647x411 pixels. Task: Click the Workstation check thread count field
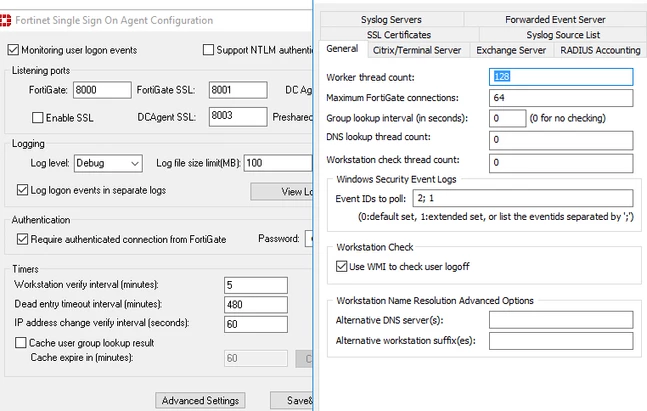(561, 163)
